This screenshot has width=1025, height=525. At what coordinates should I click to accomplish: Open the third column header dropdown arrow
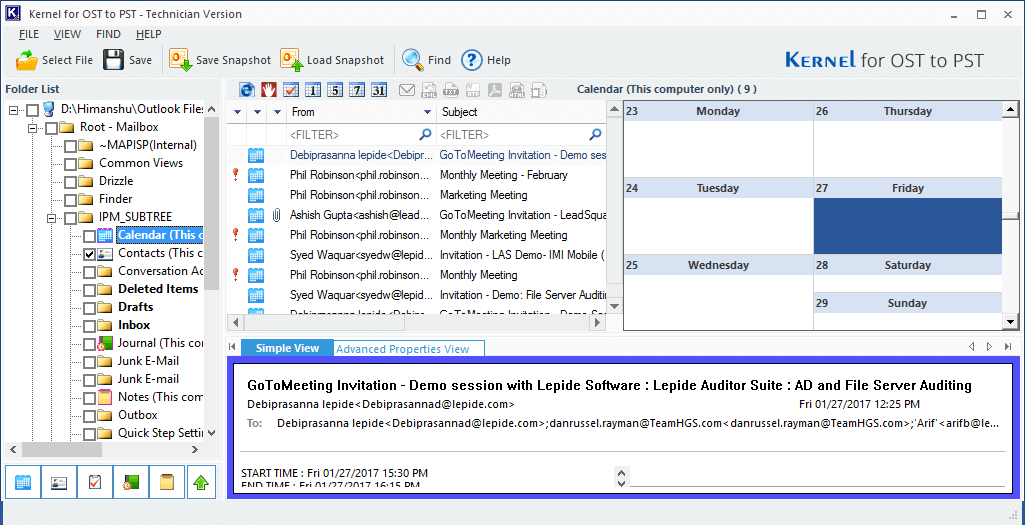(277, 112)
